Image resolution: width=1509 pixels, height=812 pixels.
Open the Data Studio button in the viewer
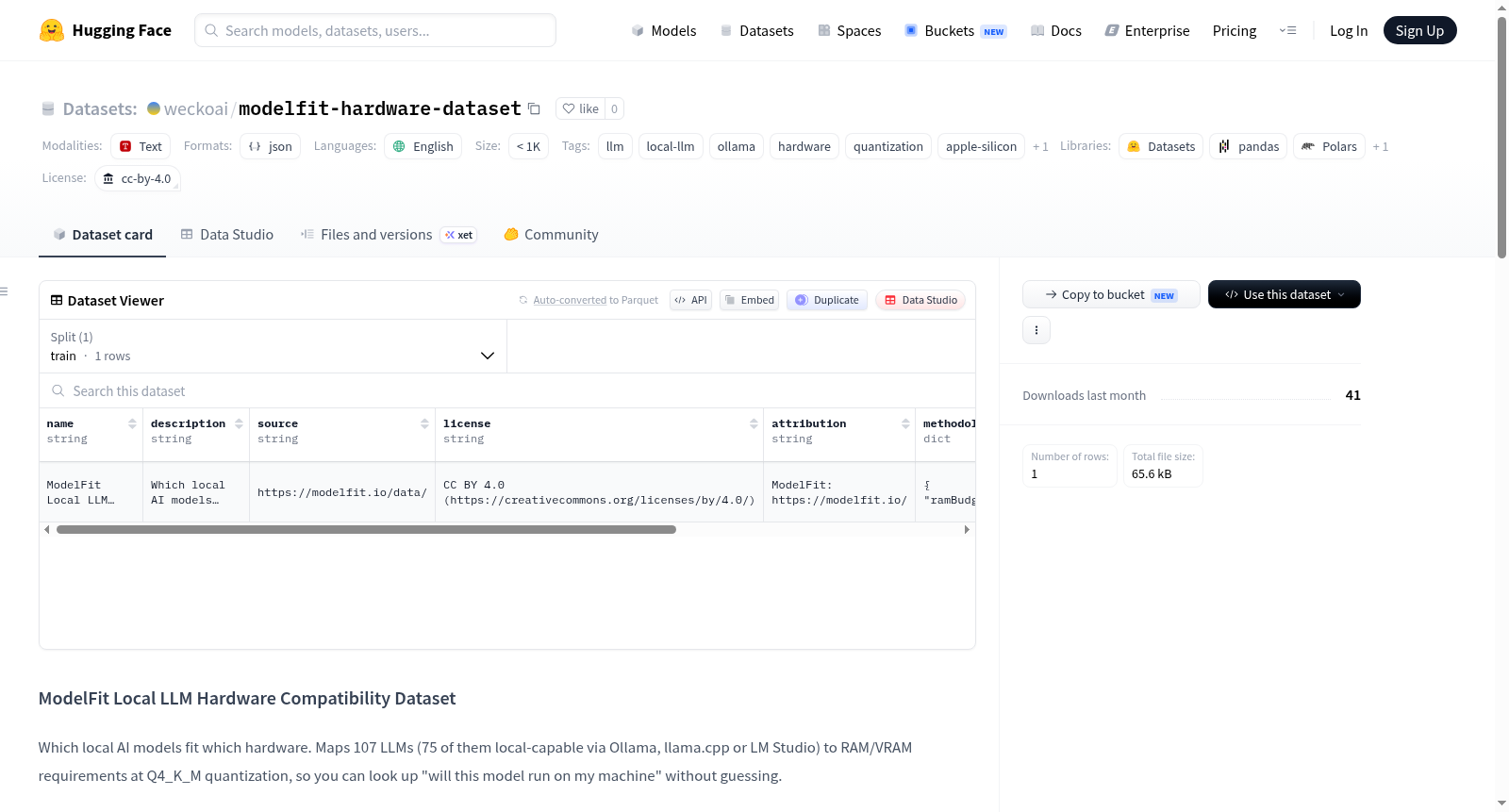pyautogui.click(x=920, y=300)
